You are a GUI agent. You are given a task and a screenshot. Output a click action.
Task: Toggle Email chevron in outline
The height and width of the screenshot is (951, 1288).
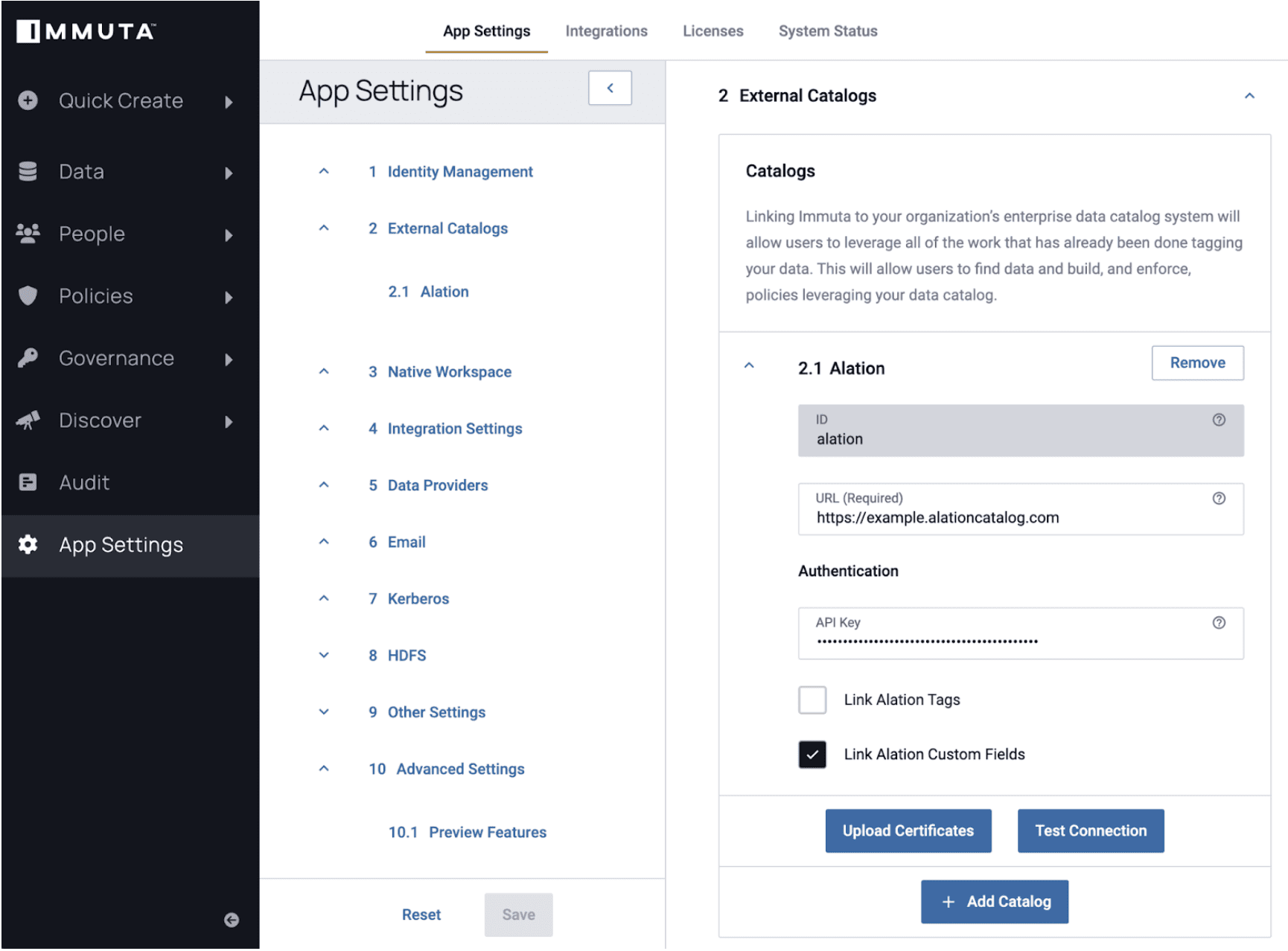(324, 542)
